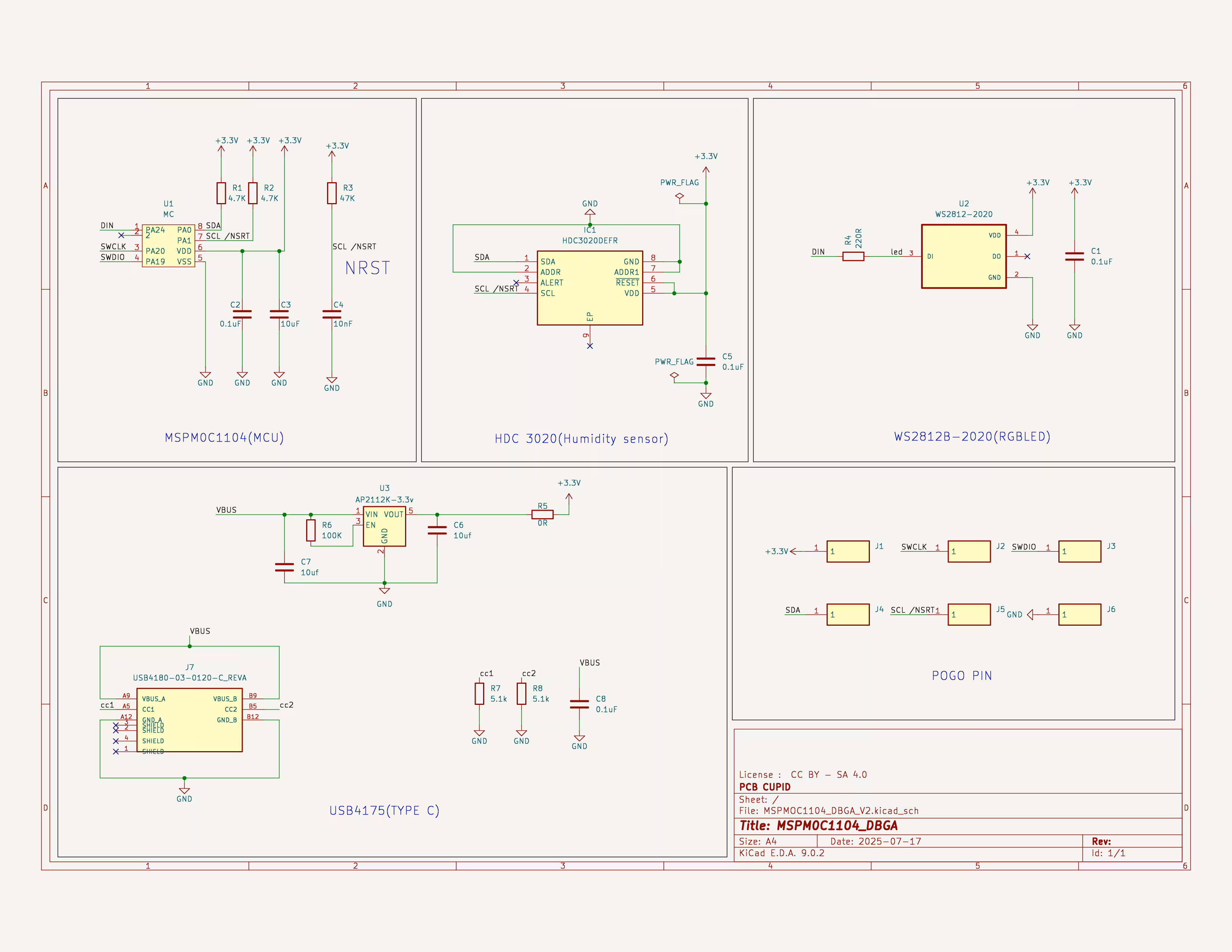Click the USB4175(TYPE C) section caption
Viewport: 1232px width, 952px height.
click(x=385, y=811)
